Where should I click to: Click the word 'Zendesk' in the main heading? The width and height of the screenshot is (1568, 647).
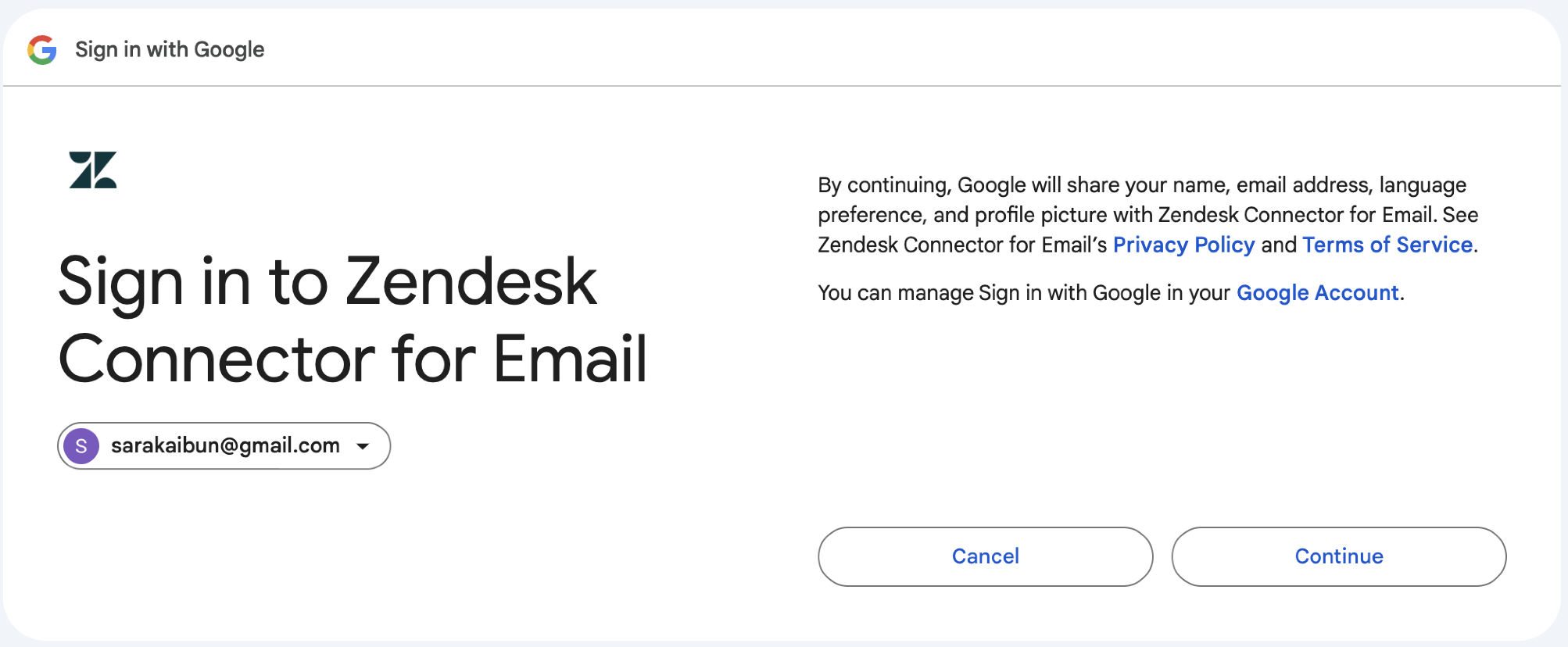[471, 281]
